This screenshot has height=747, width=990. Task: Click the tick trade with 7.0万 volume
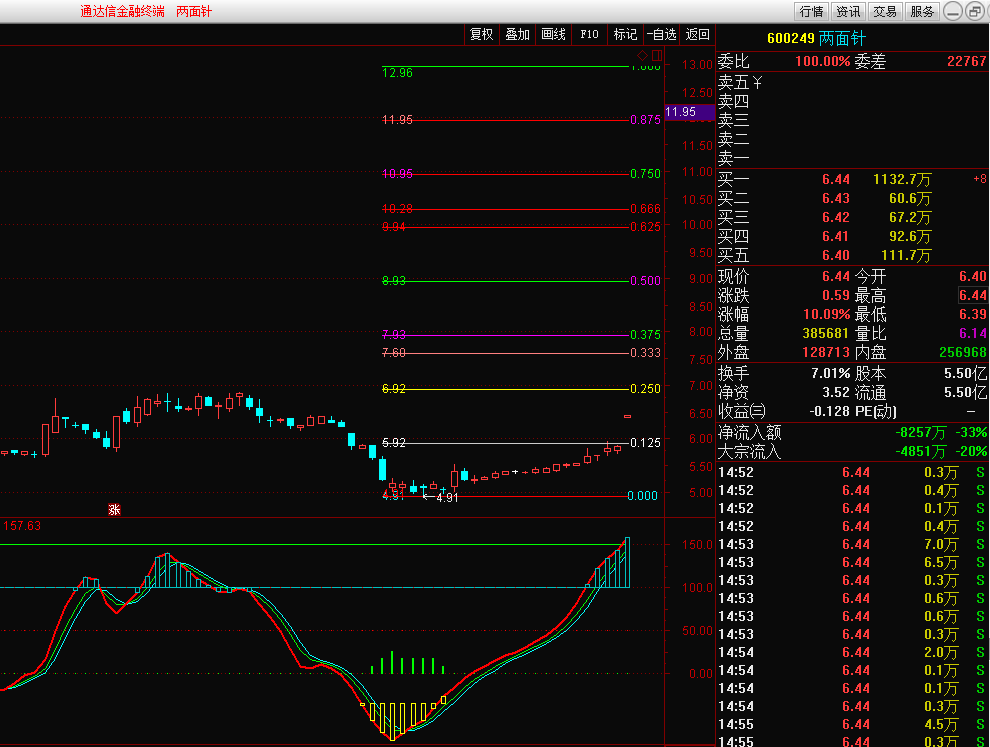point(941,544)
